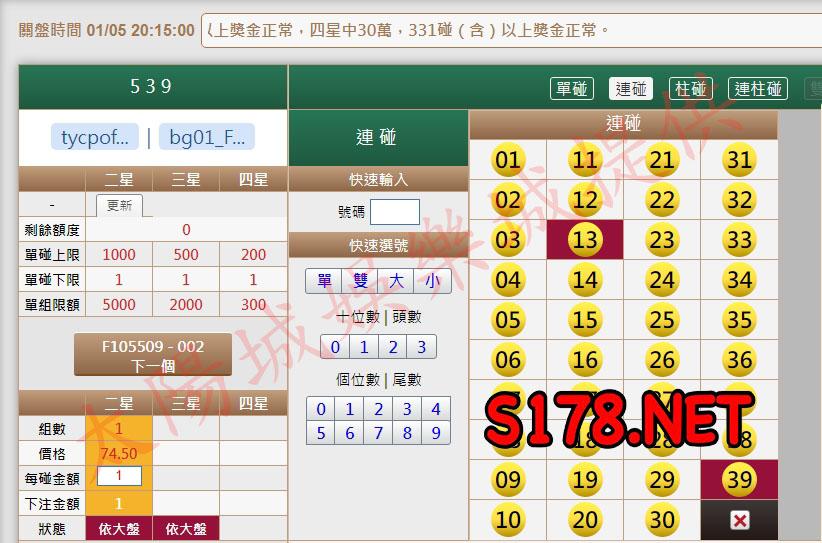Select number ball 19
Viewport: 822px width, 543px height.
tap(585, 480)
